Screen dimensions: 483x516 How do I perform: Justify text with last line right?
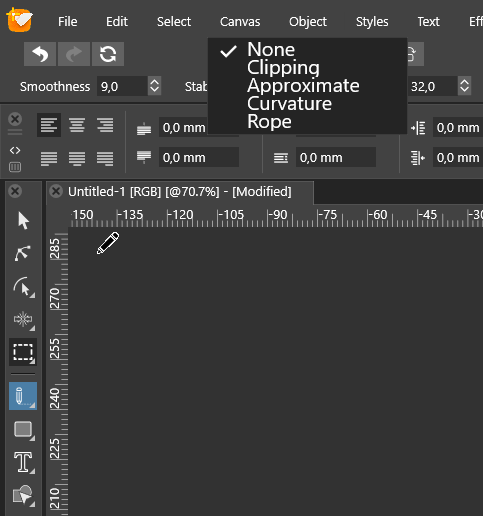coord(105,158)
